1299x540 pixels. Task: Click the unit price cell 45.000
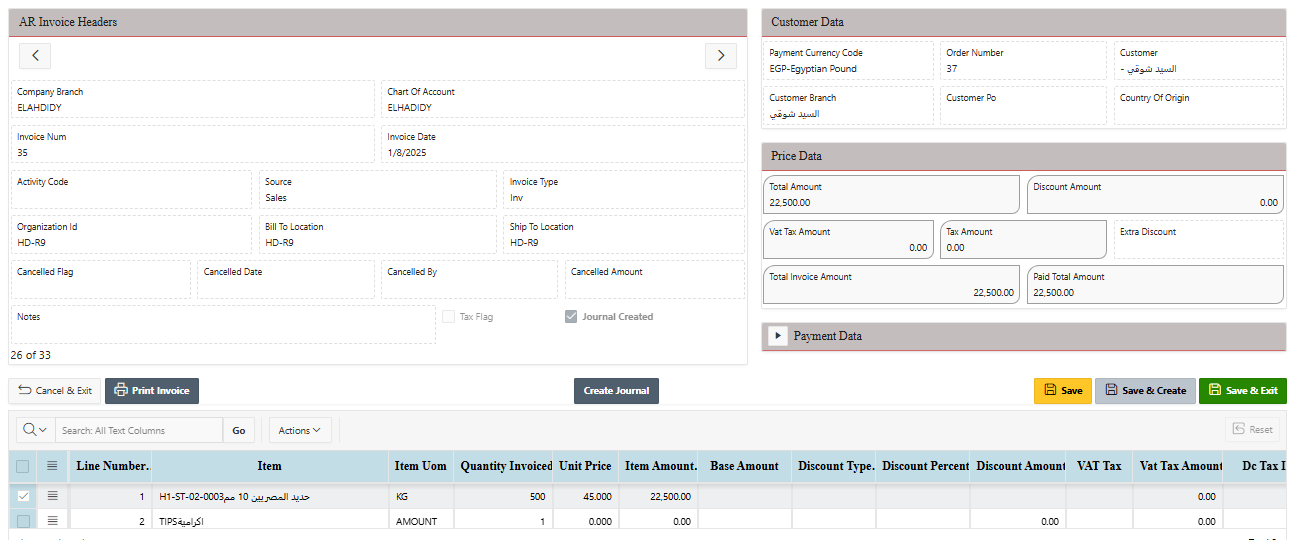pyautogui.click(x=586, y=496)
